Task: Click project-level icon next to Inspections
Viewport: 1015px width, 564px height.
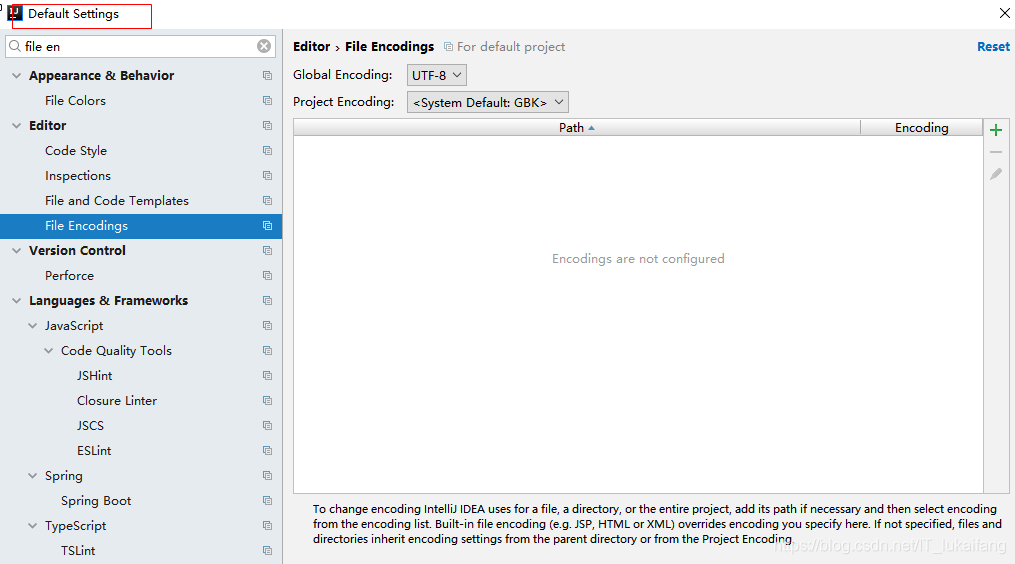Action: [x=267, y=175]
